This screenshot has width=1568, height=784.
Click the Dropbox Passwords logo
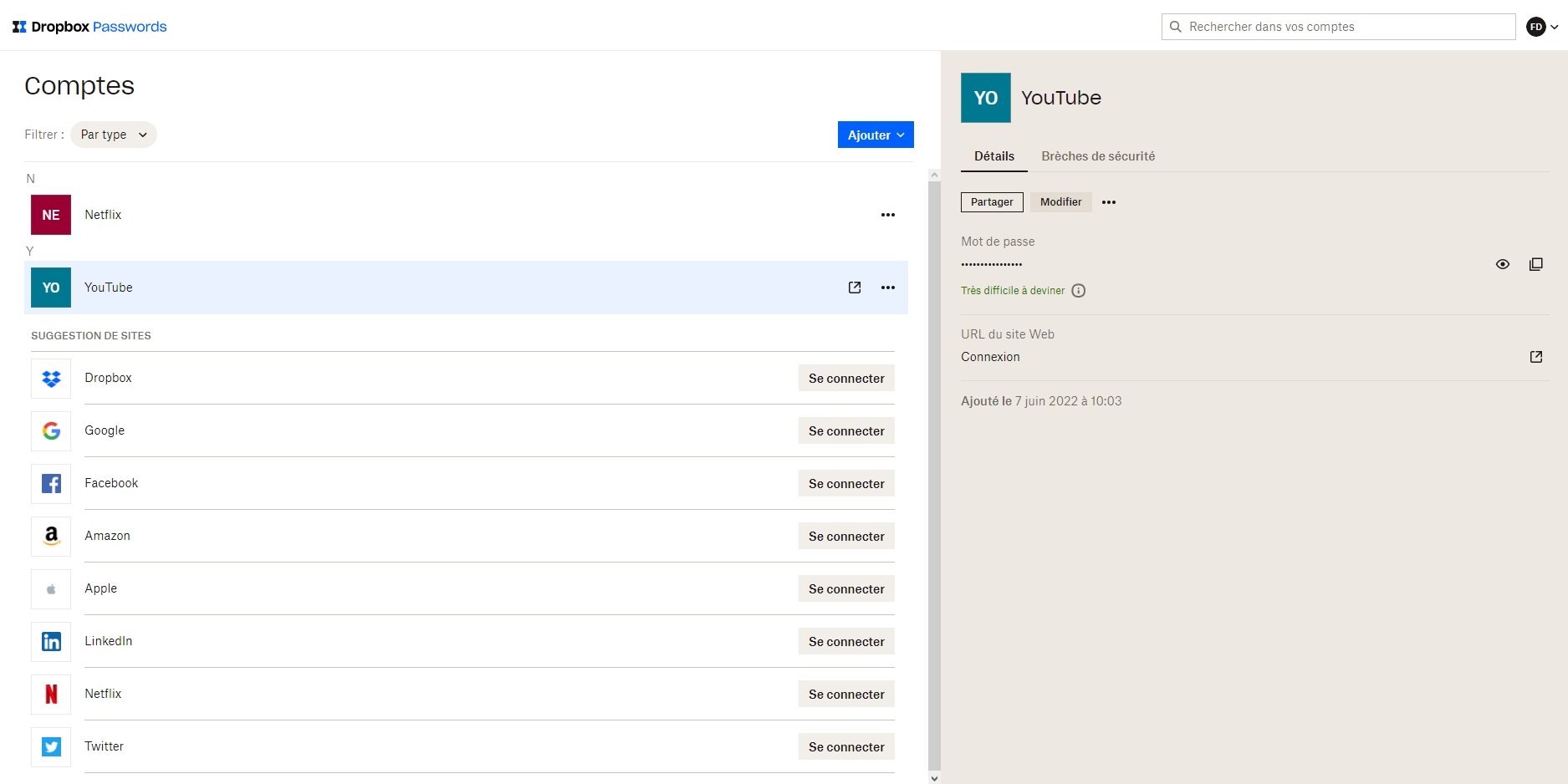point(88,26)
